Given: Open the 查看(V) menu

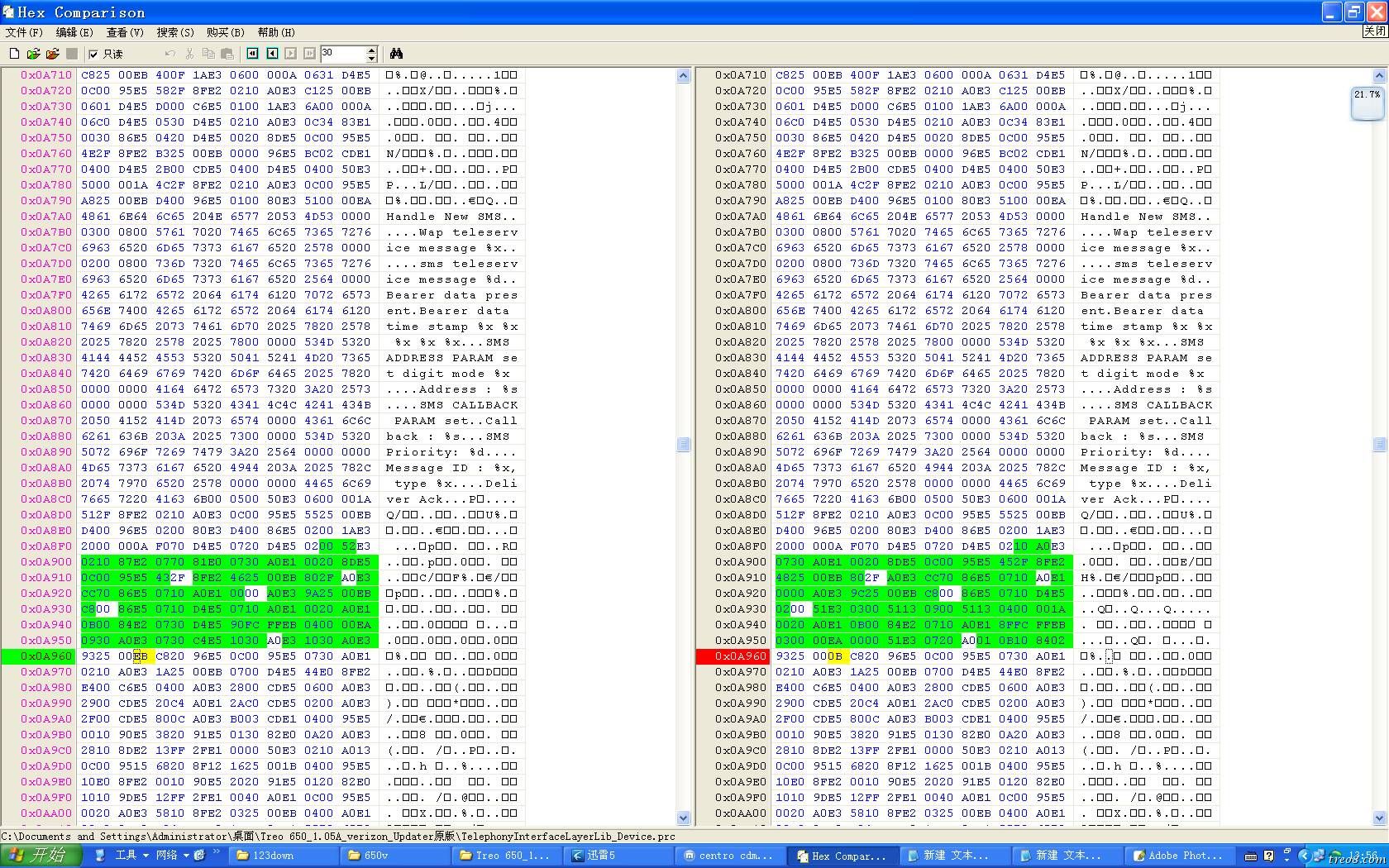Looking at the screenshot, I should tap(125, 32).
